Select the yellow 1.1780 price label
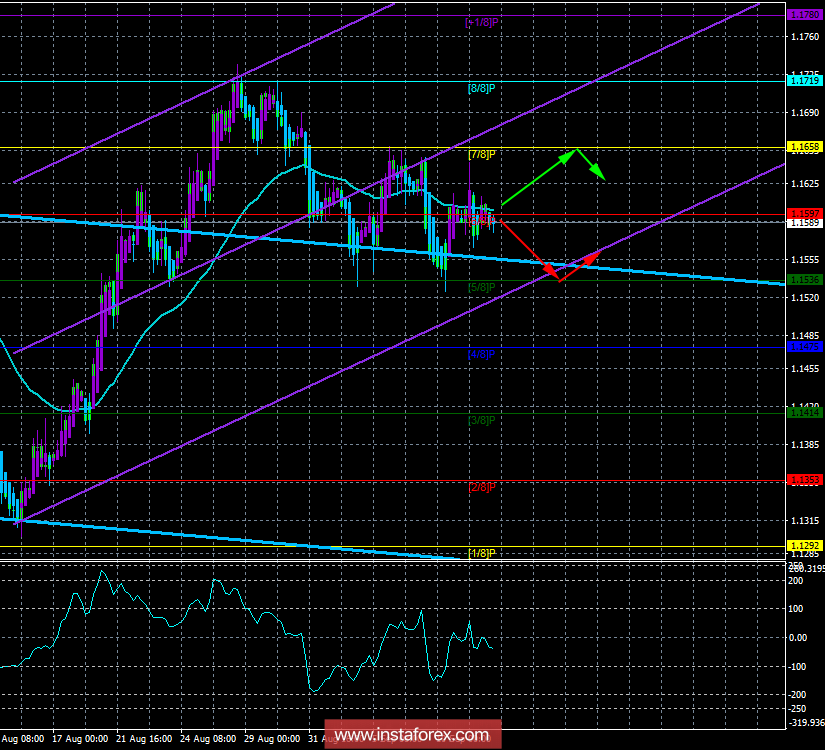825x750 pixels. 806,16
